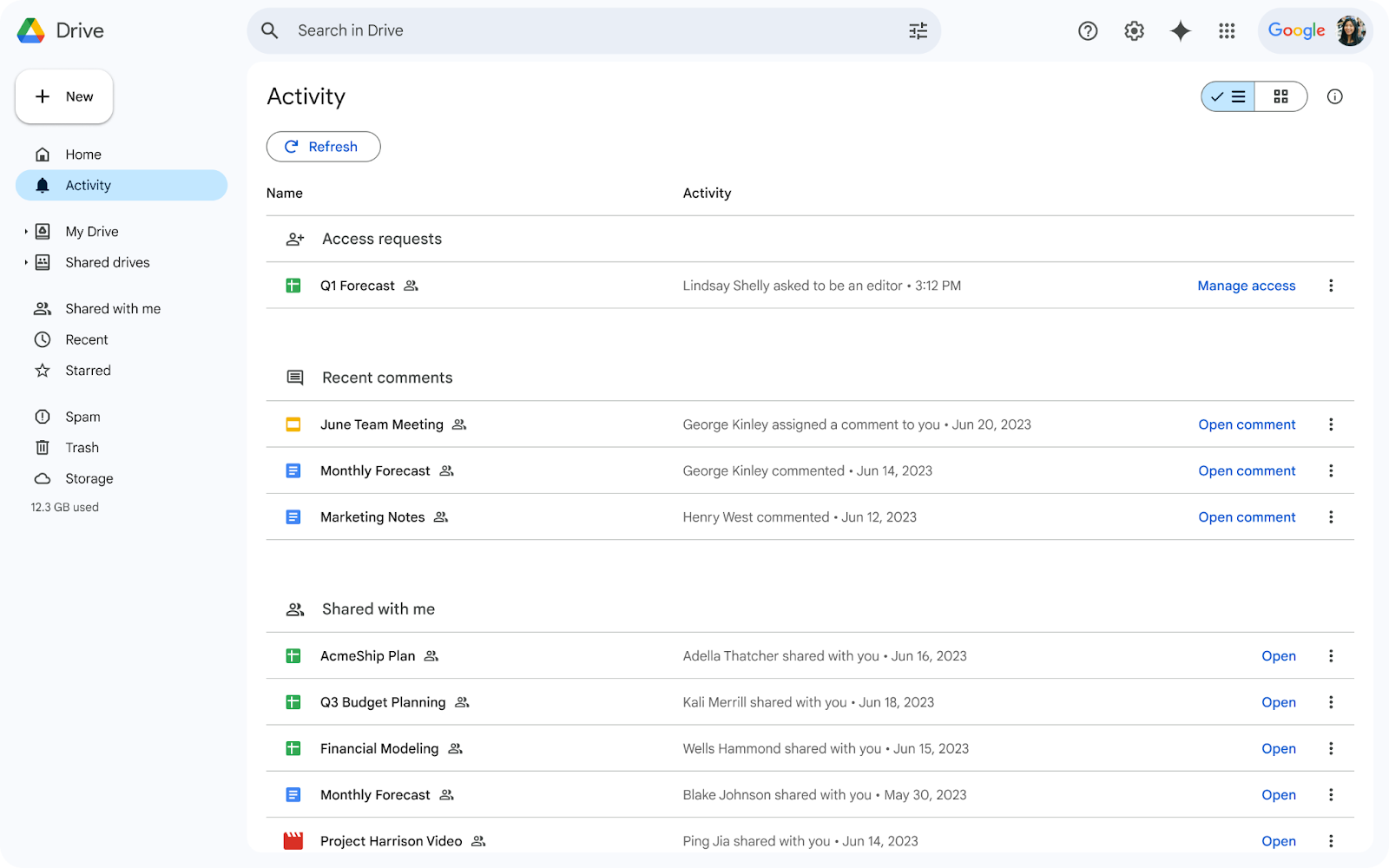This screenshot has height=868, width=1389.
Task: Open Help menu question mark icon
Action: tap(1088, 31)
